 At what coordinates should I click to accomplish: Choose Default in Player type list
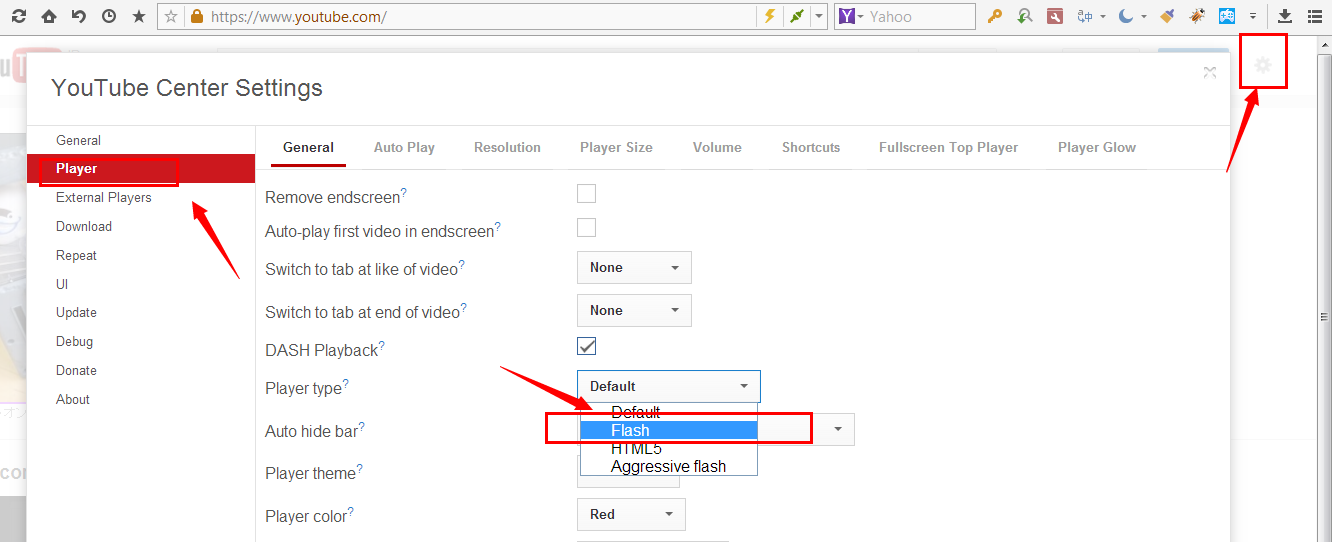point(669,412)
